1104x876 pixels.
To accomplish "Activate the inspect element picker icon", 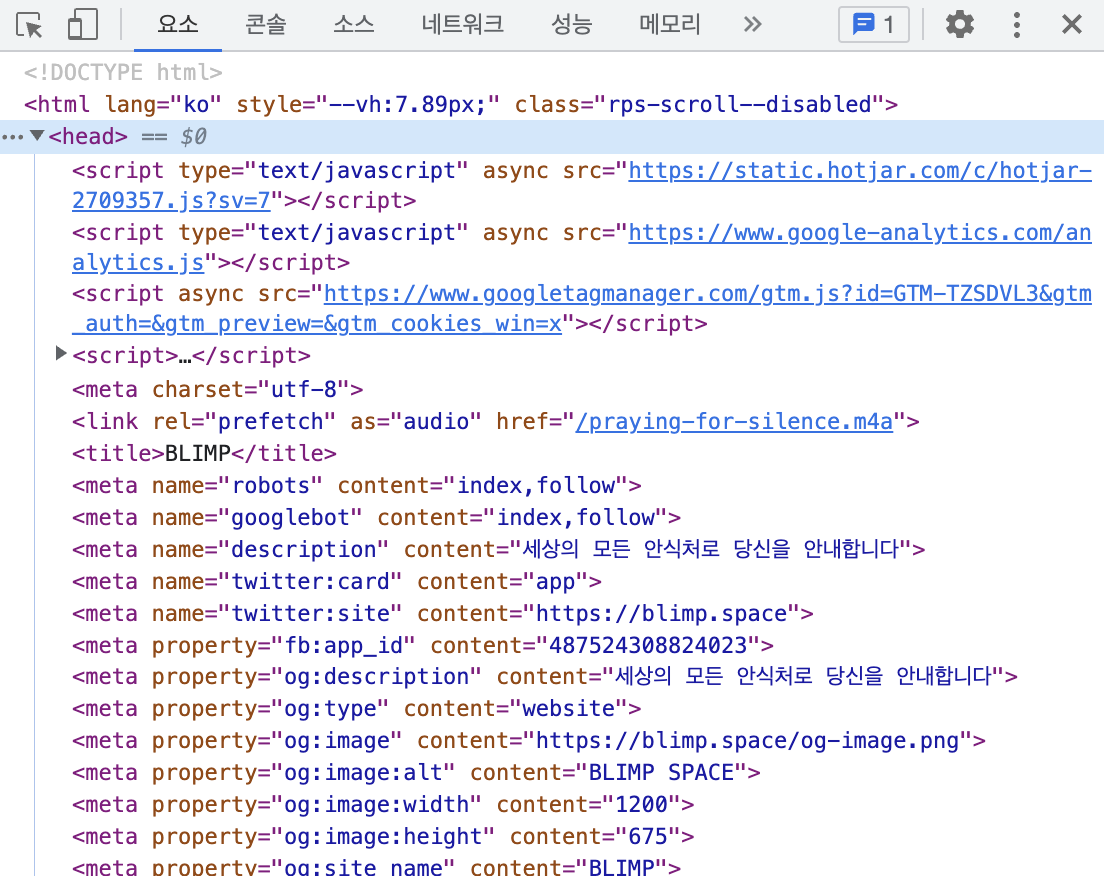I will 29,25.
